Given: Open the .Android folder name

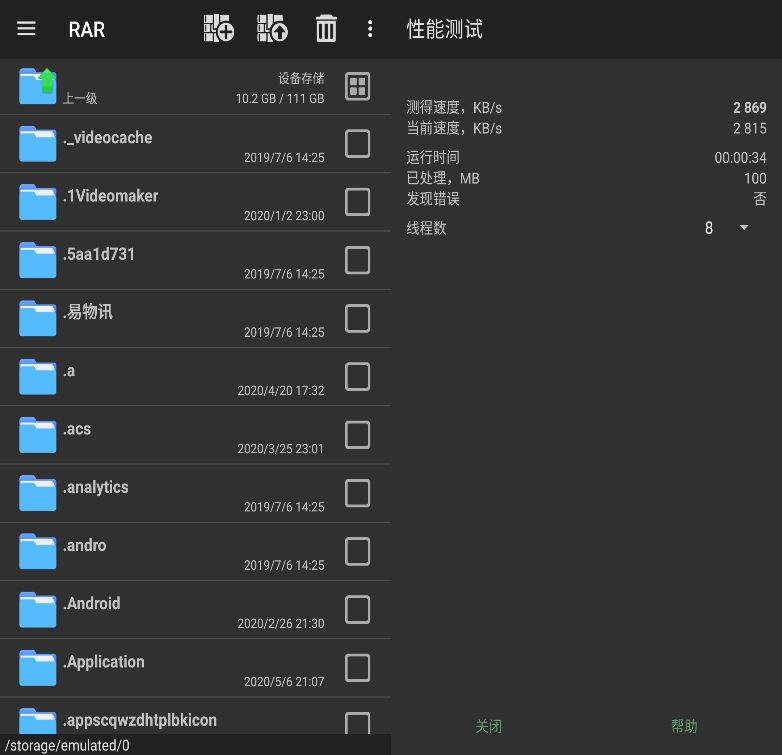Looking at the screenshot, I should tap(92, 603).
